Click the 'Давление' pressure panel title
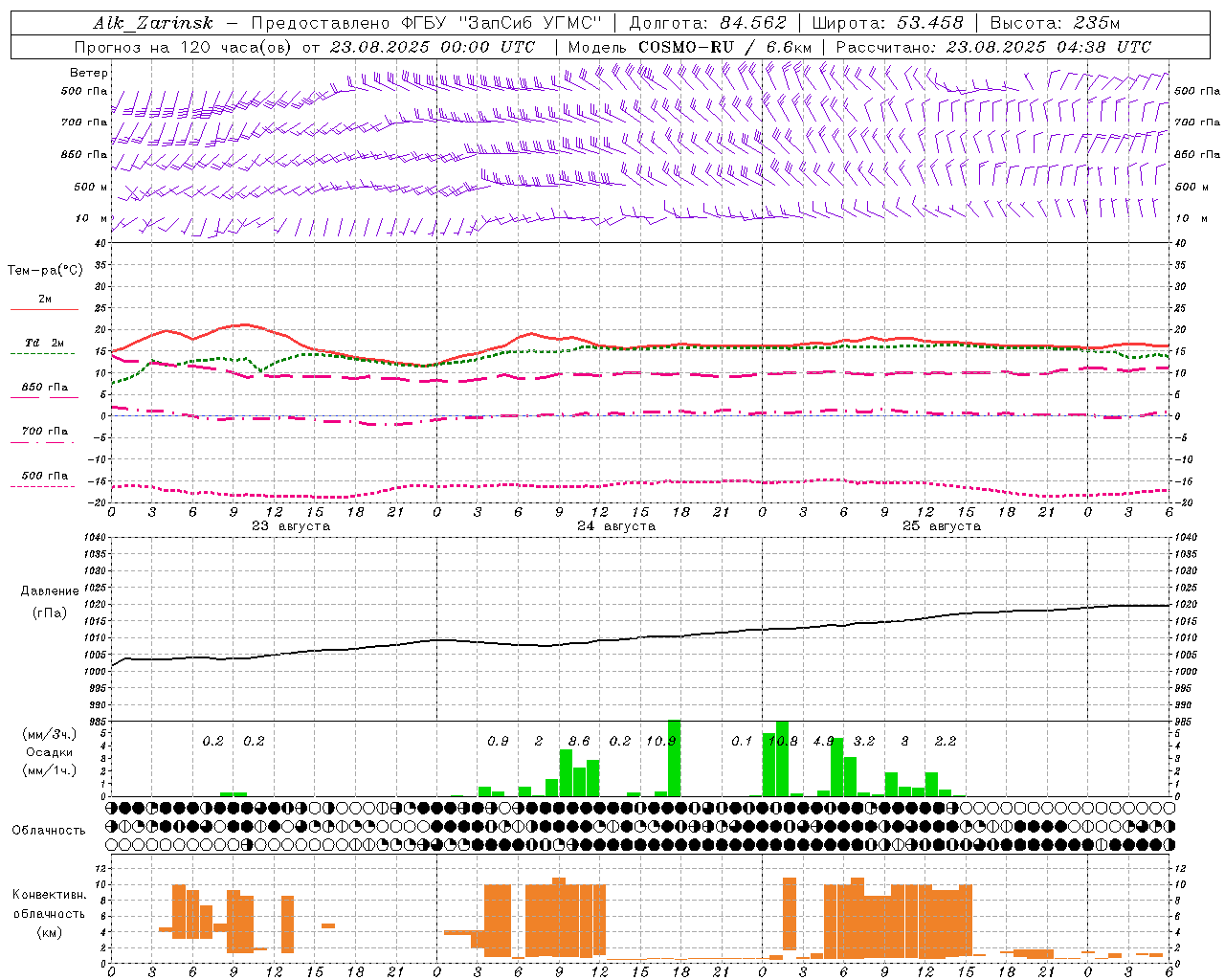The width and height of the screenshot is (1225, 980). pyautogui.click(x=50, y=591)
